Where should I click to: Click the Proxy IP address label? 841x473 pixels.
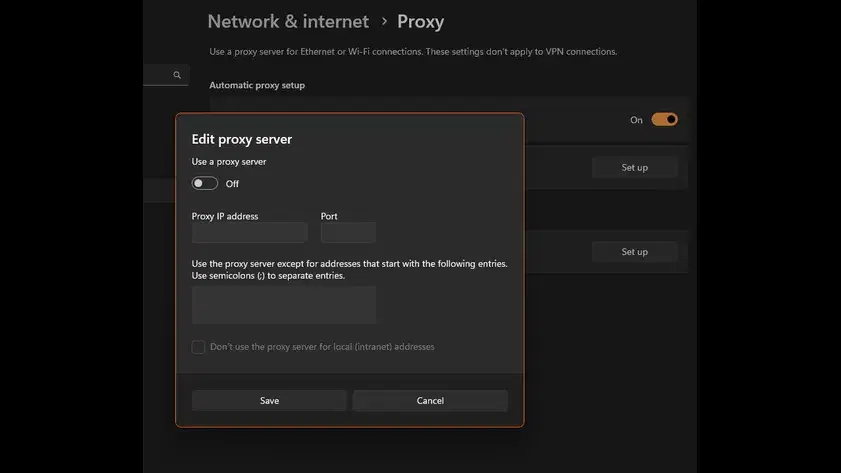(x=225, y=216)
